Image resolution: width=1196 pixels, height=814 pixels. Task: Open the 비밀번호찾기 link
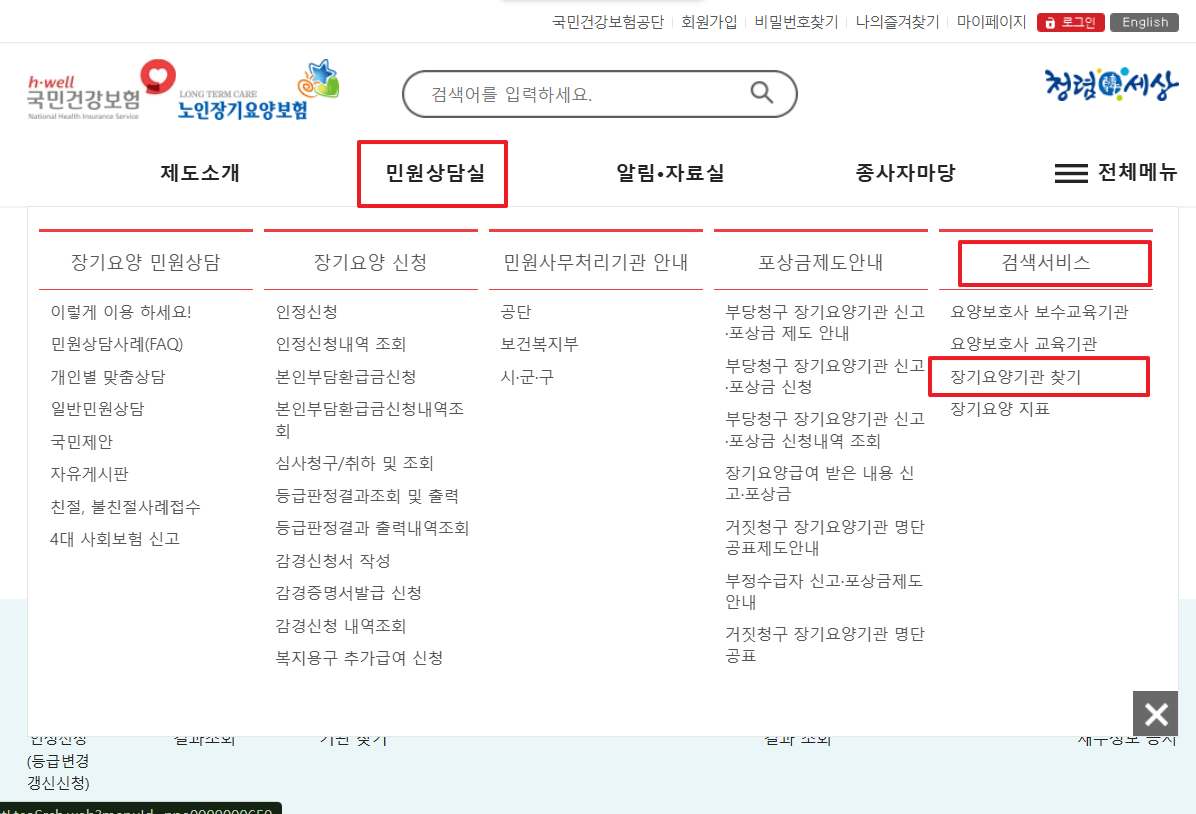pos(798,21)
